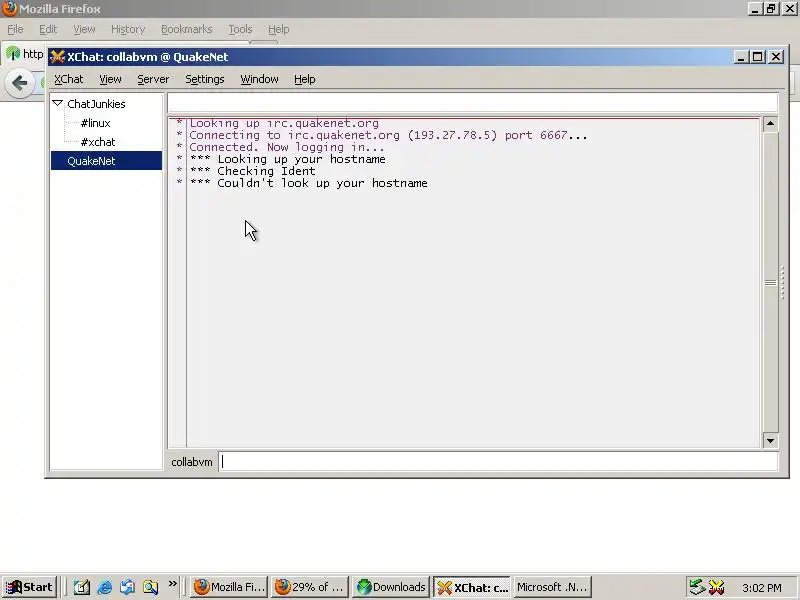Click the 'Connected. Now logging in...' line
This screenshot has height=600, width=800.
click(287, 147)
